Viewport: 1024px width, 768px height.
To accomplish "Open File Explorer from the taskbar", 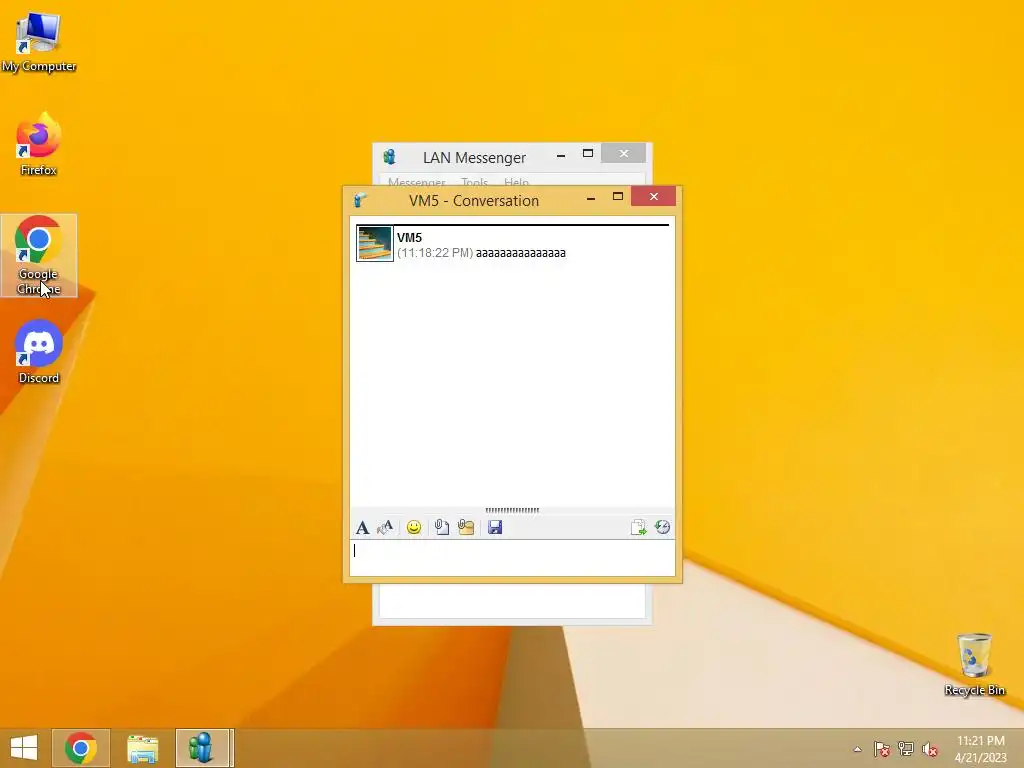I will coord(142,748).
